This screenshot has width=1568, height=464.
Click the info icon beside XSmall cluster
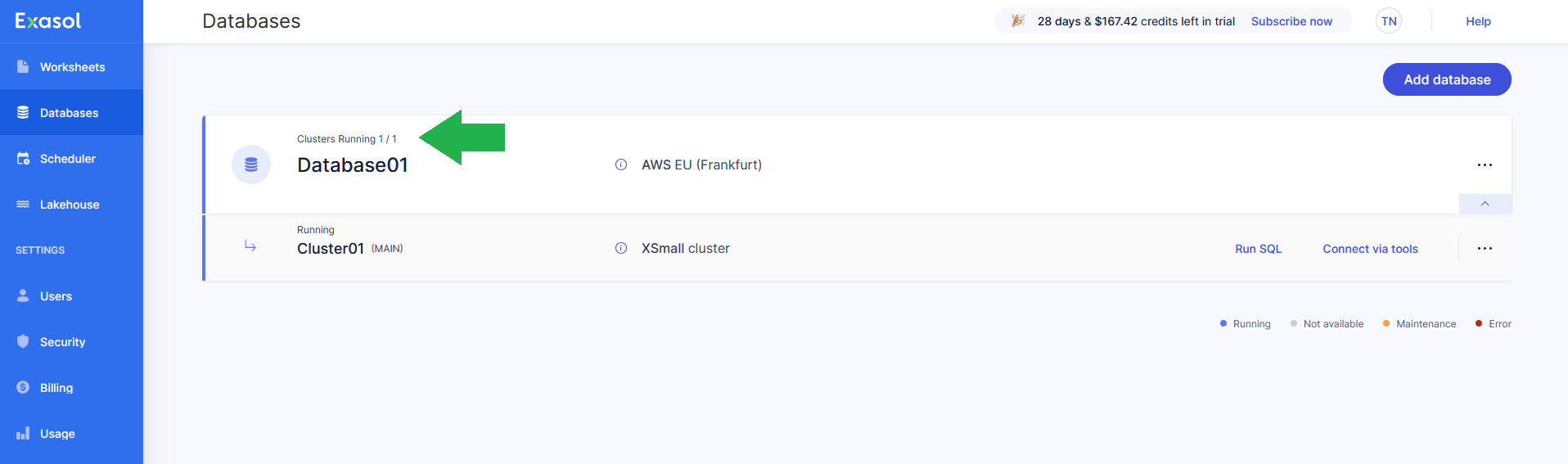click(x=621, y=248)
